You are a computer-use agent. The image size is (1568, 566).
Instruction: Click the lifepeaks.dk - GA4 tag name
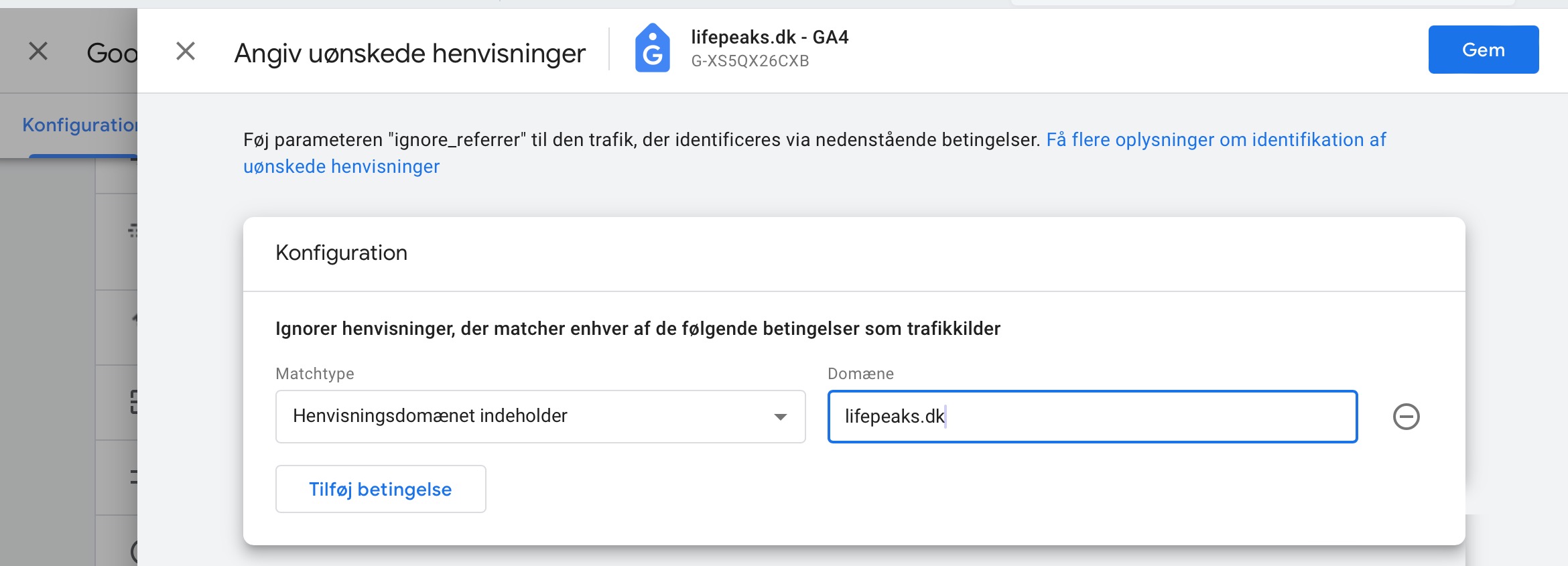pyautogui.click(x=769, y=38)
